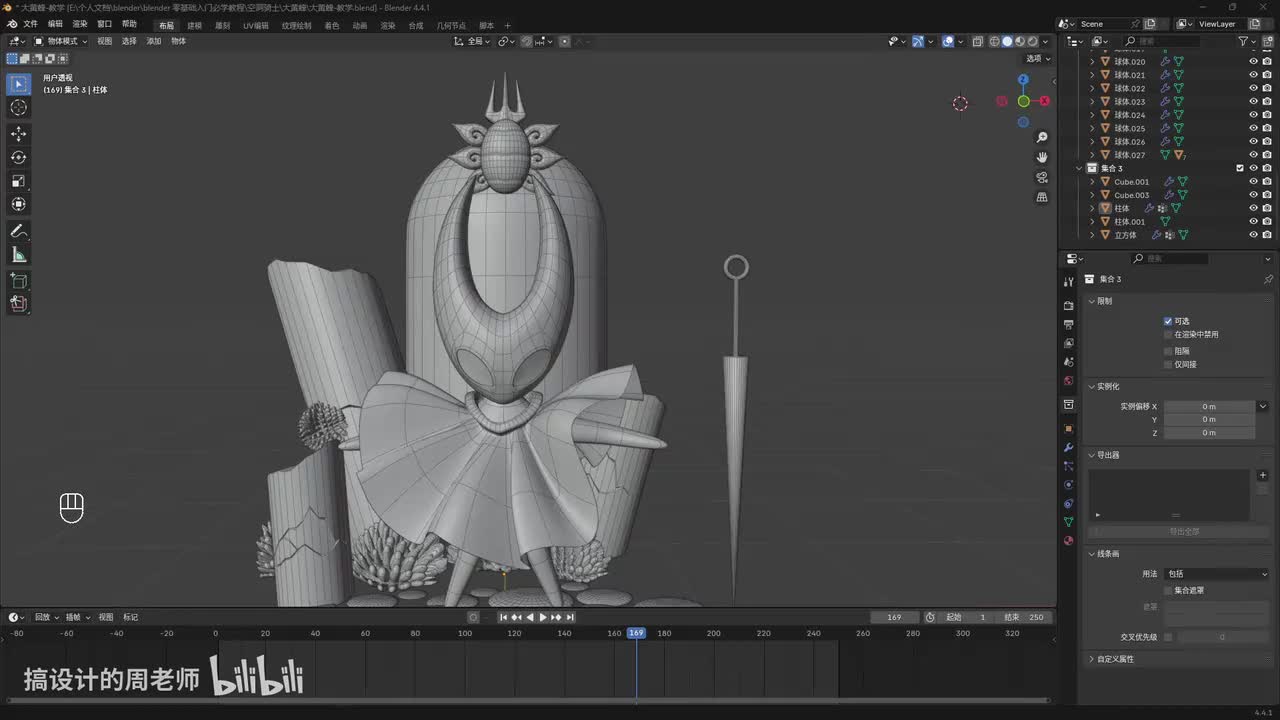Open the 物体模式 mode dropdown
Screen dimensions: 1280x720
(x=60, y=41)
